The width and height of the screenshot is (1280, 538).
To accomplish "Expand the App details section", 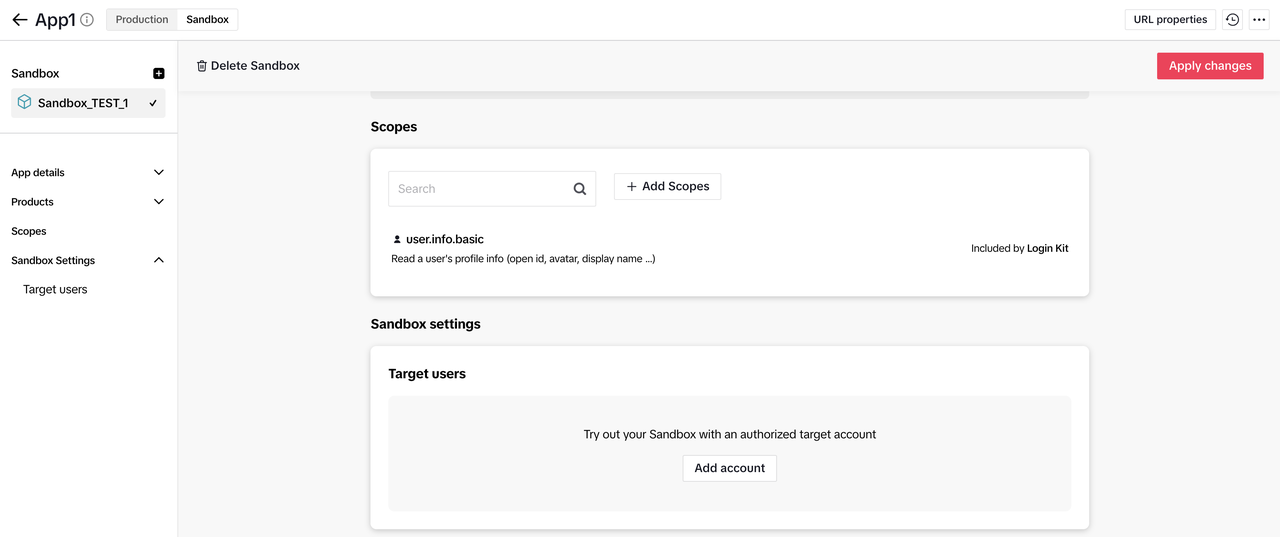I will [158, 173].
